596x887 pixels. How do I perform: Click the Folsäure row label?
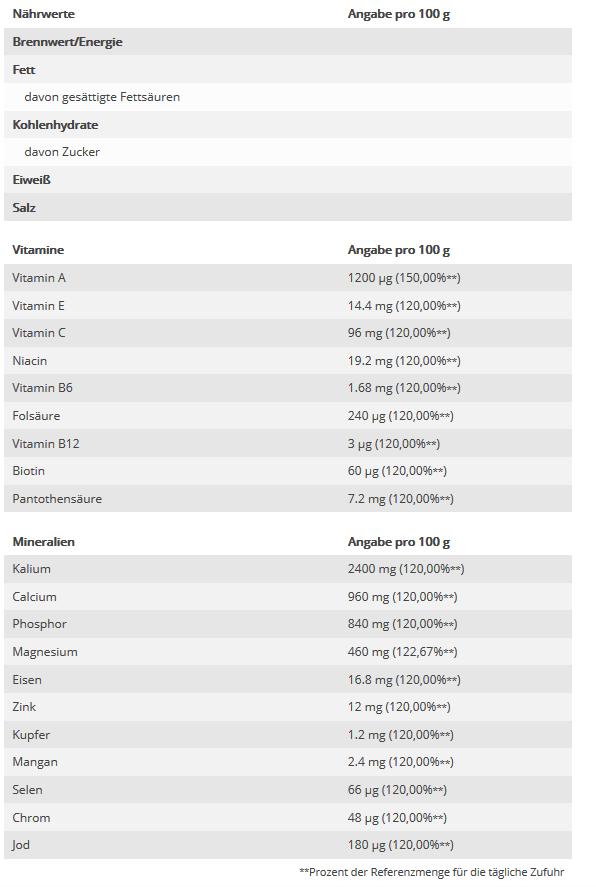coord(36,416)
